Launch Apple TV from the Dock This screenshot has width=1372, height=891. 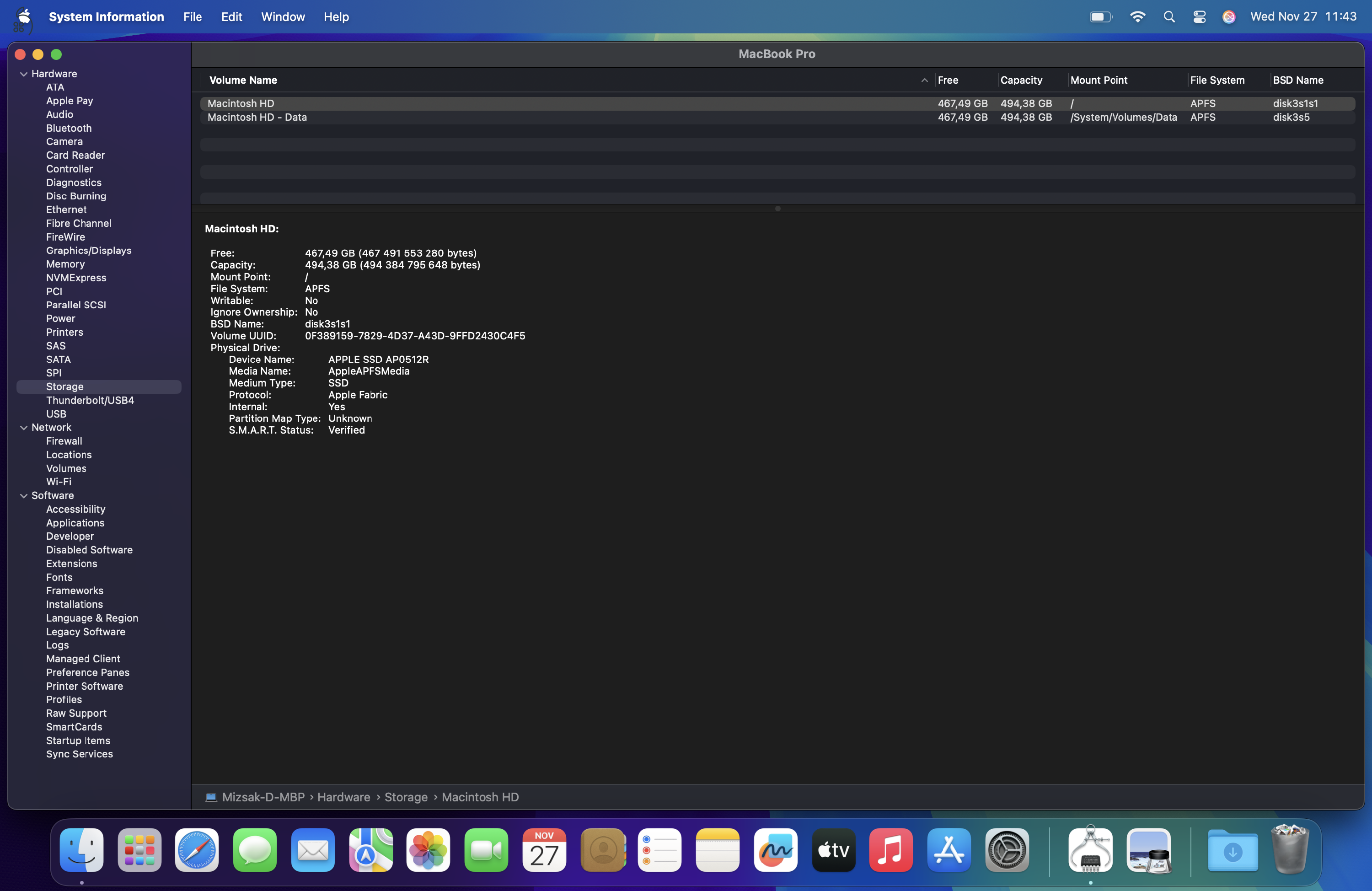(x=834, y=849)
